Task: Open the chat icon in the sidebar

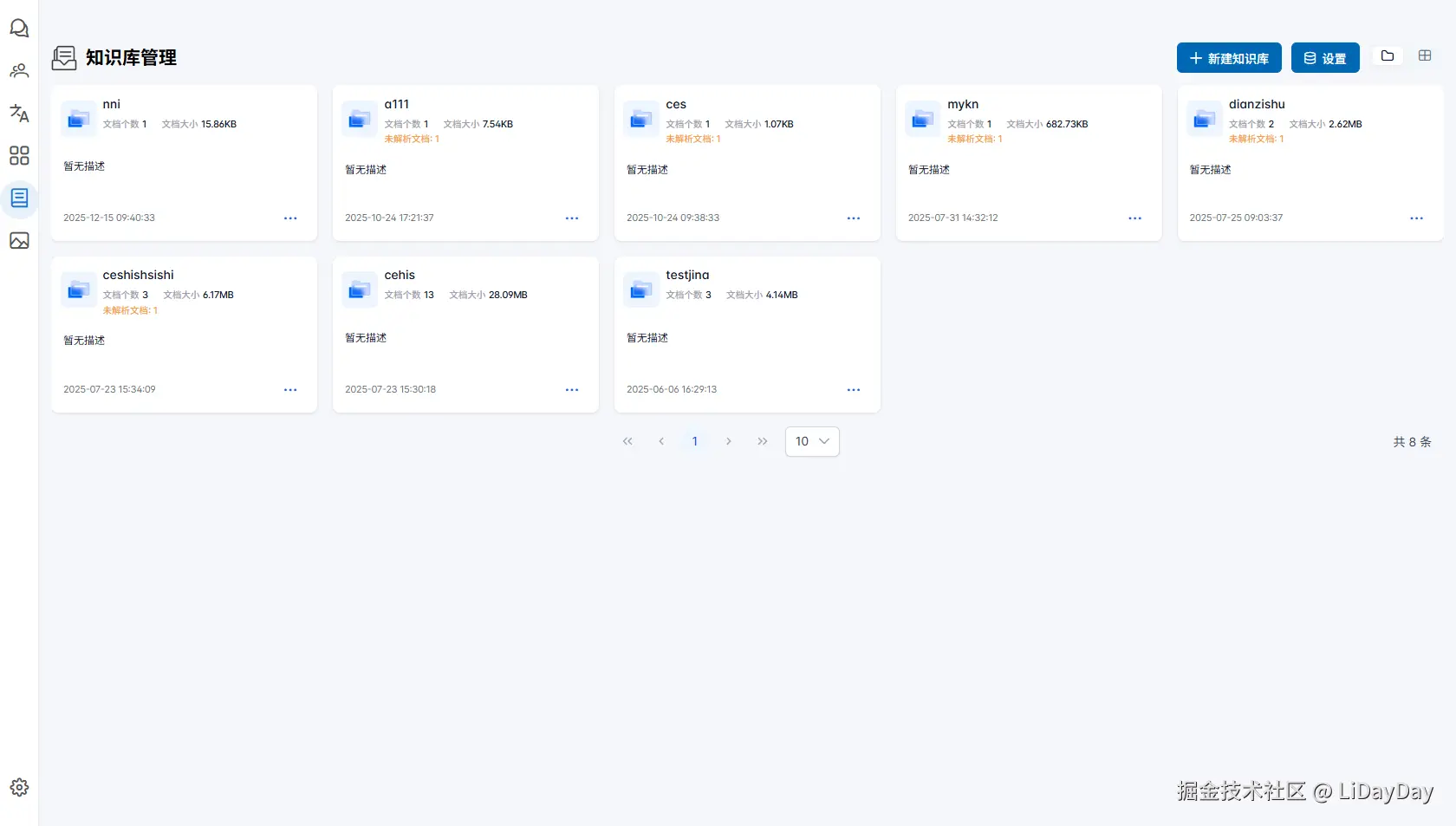Action: 19,29
